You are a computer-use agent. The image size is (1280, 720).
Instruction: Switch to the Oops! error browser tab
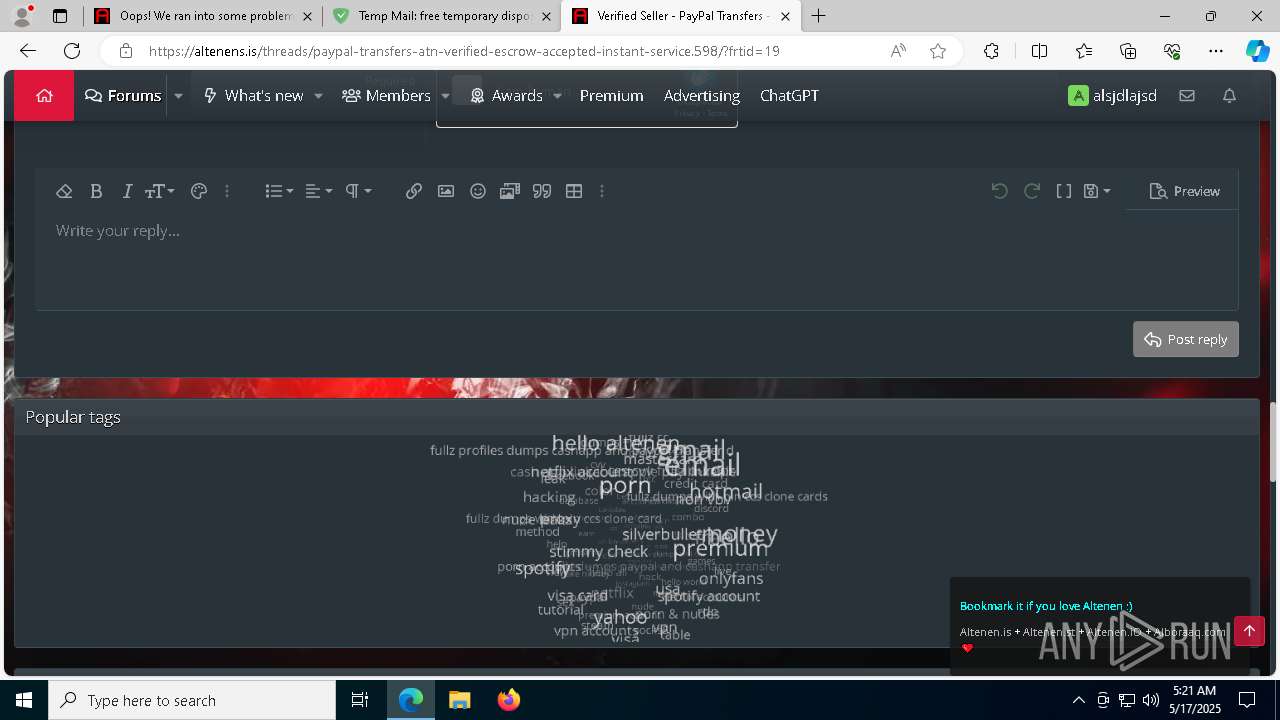point(203,16)
